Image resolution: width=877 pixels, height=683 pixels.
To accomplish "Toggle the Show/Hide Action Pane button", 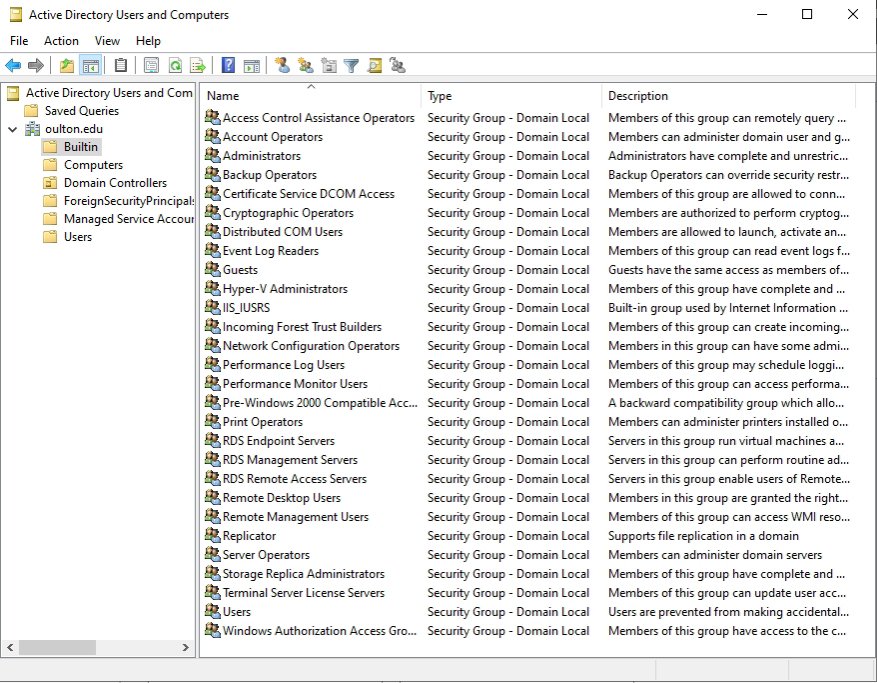I will [x=251, y=66].
